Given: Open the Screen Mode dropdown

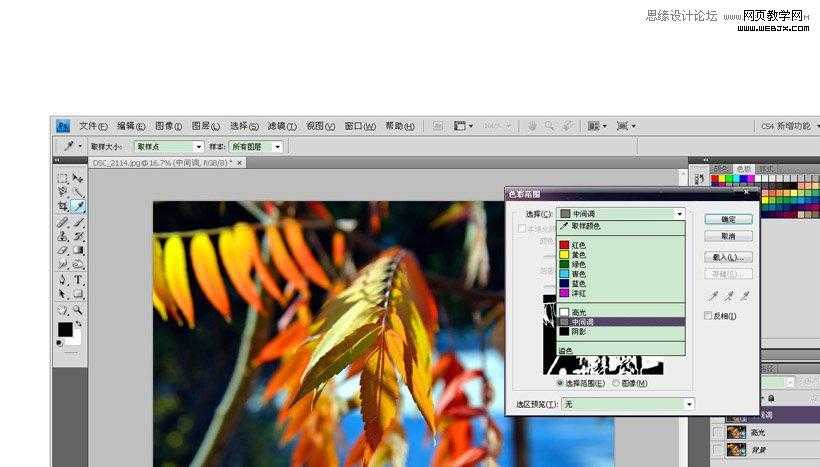Looking at the screenshot, I should (626, 126).
